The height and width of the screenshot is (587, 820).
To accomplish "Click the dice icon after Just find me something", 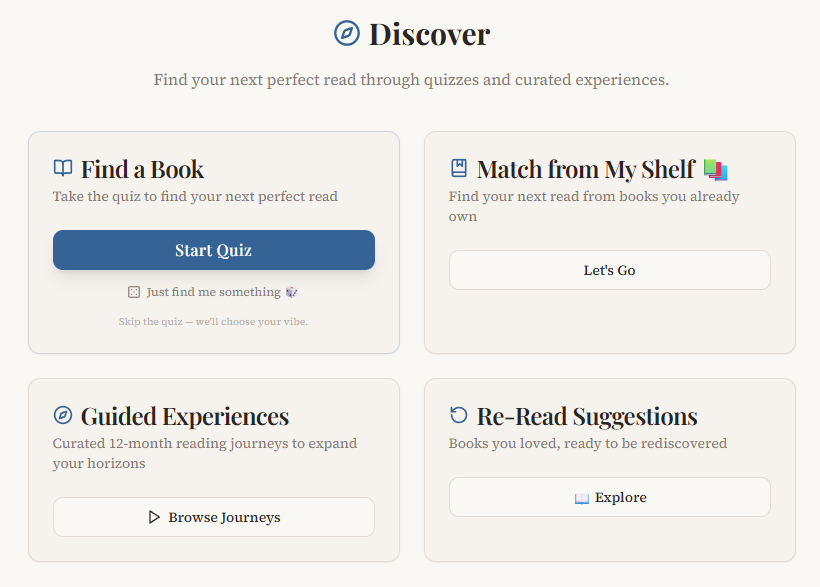I will click(290, 291).
